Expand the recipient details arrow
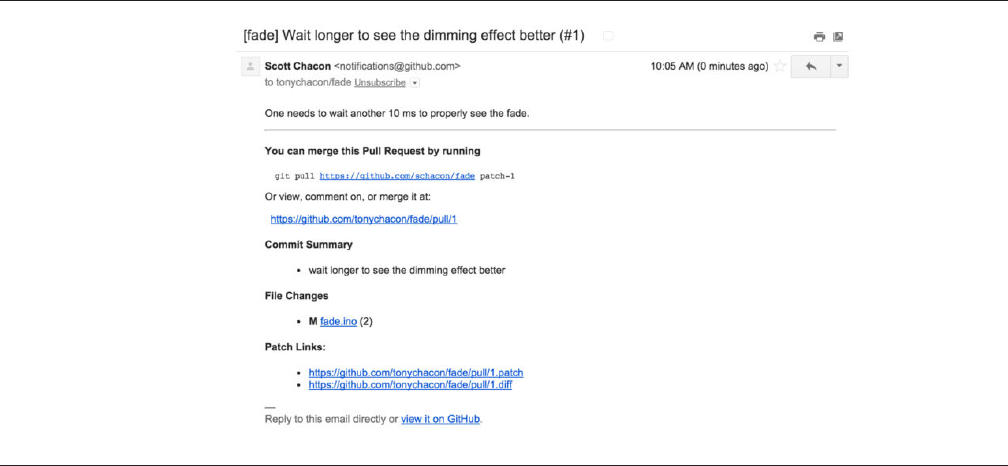The image size is (1008, 466). (x=415, y=83)
